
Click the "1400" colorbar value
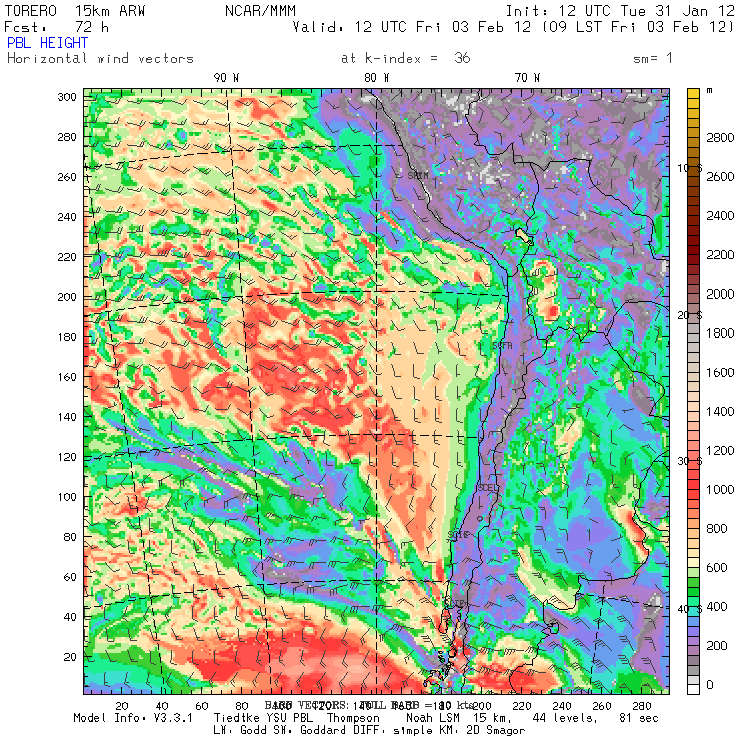click(x=720, y=412)
